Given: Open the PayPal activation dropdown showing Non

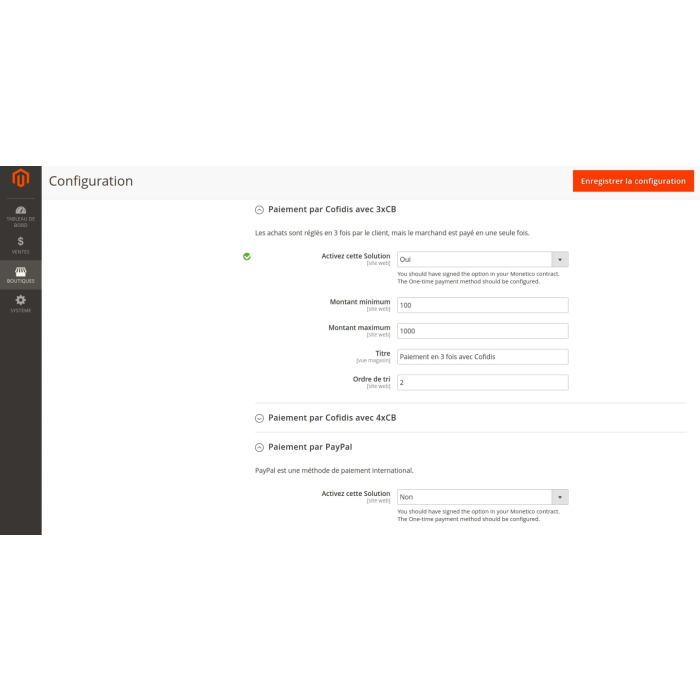Looking at the screenshot, I should [483, 497].
